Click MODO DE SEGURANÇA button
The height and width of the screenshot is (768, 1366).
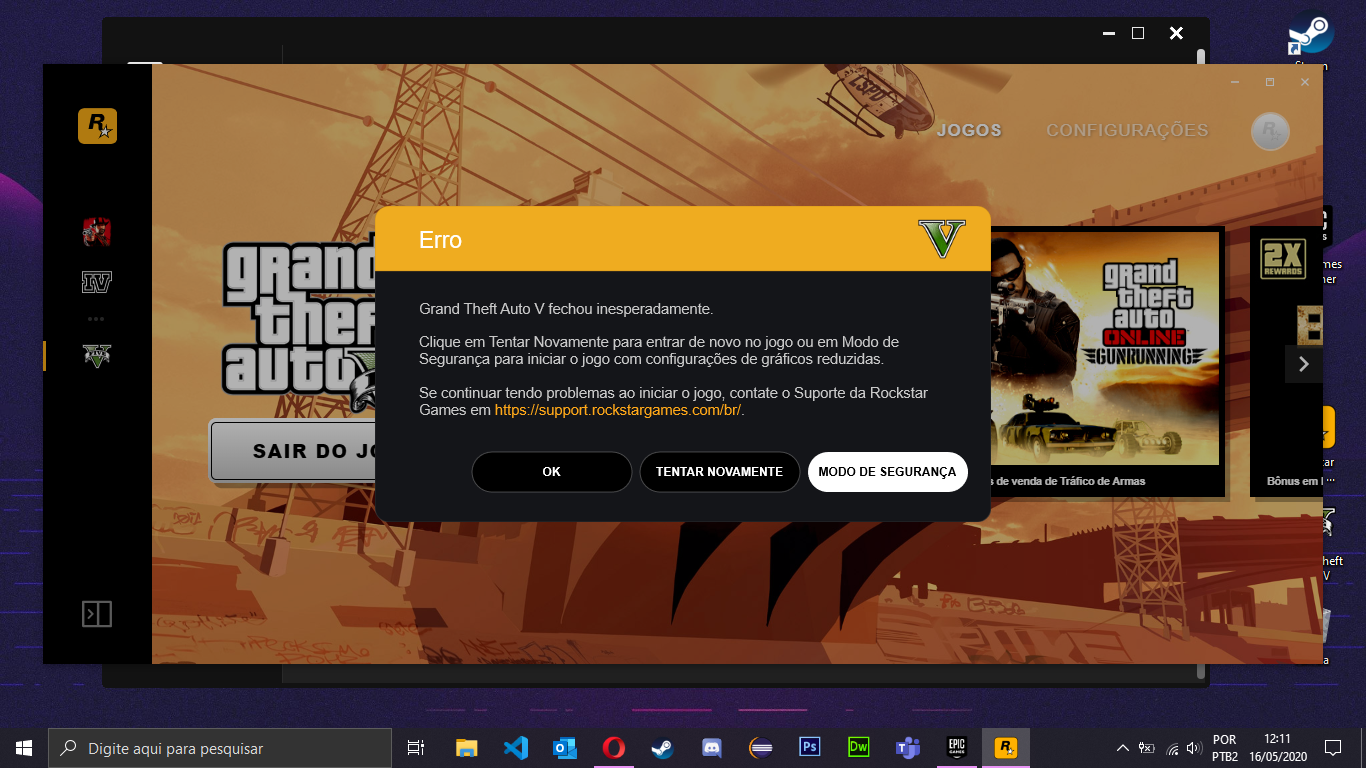click(887, 472)
